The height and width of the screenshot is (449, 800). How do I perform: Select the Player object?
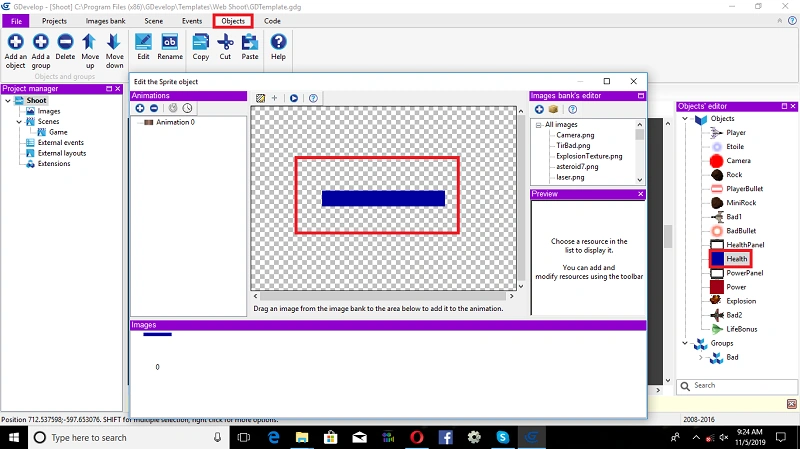tap(736, 133)
